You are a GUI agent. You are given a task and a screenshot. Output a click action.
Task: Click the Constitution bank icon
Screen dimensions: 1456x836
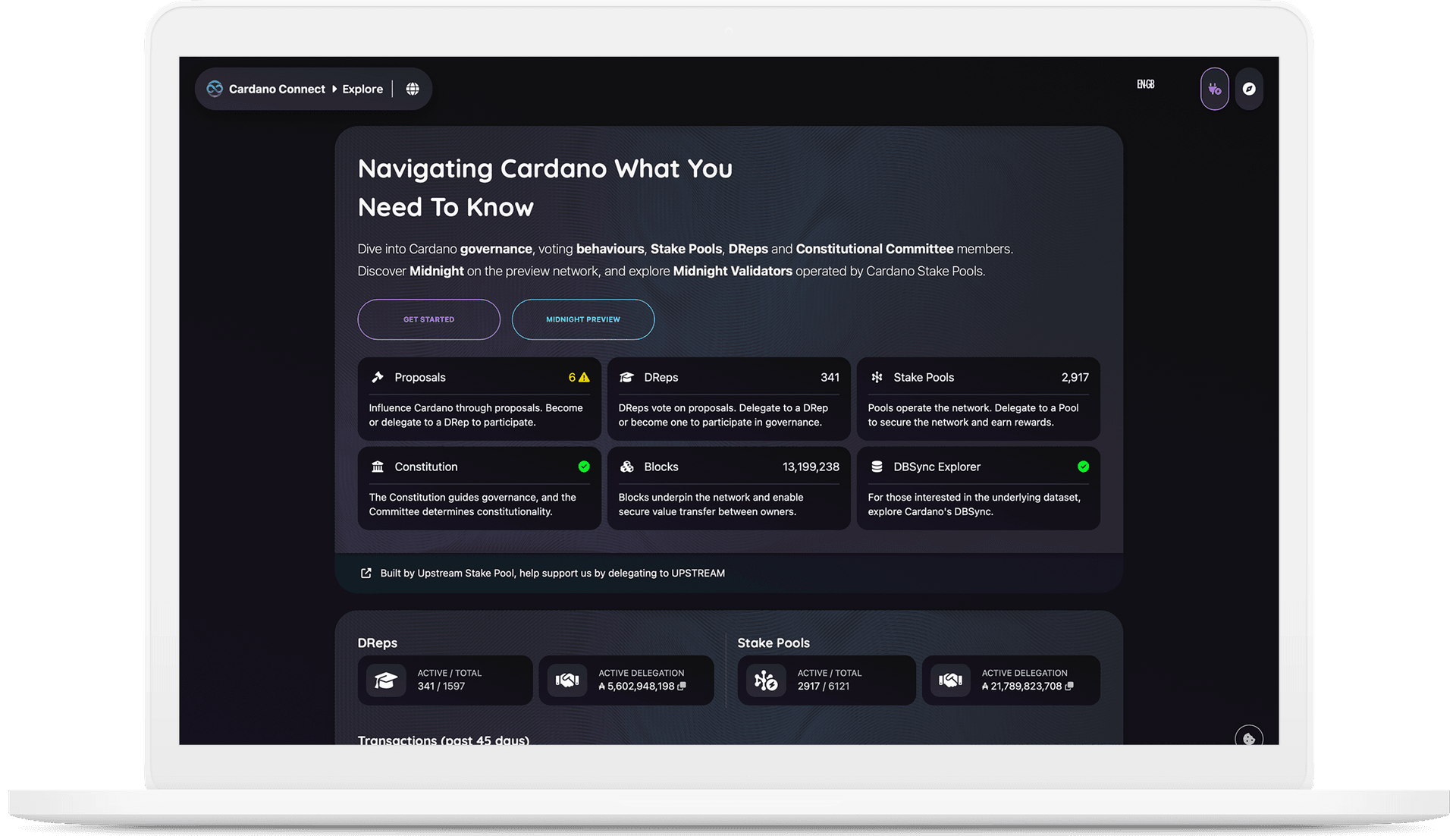(377, 467)
